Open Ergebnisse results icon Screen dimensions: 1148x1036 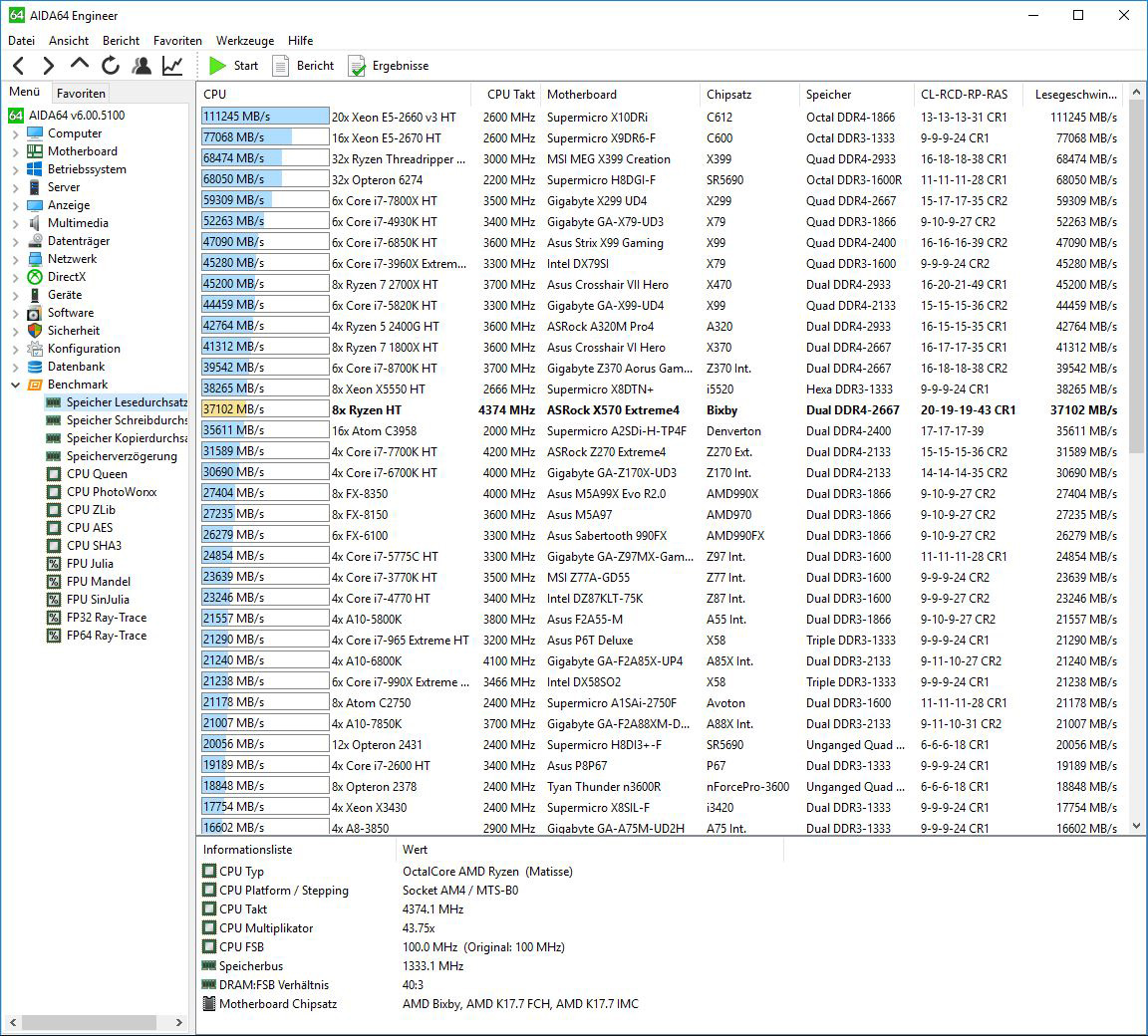[357, 66]
